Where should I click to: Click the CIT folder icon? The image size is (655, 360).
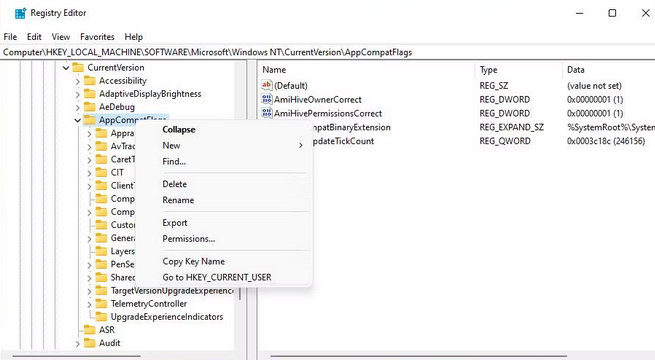click(101, 172)
